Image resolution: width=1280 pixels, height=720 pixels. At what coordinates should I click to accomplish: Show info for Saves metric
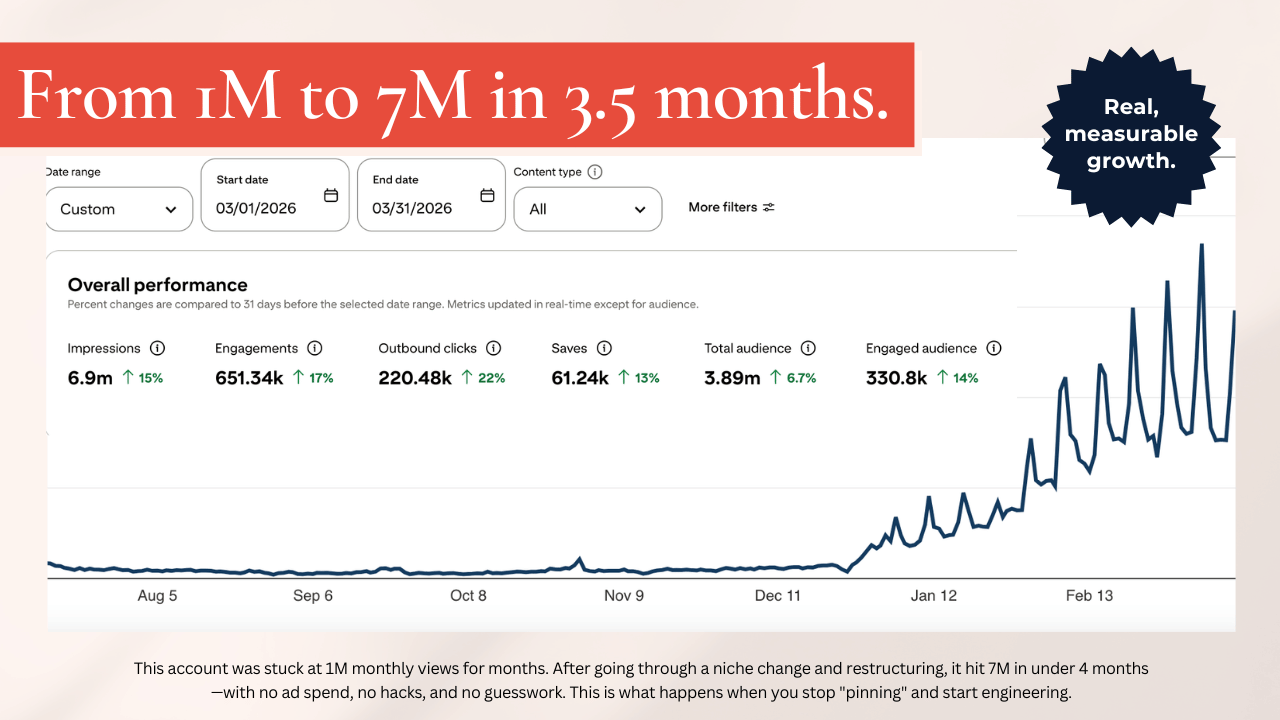tap(604, 348)
